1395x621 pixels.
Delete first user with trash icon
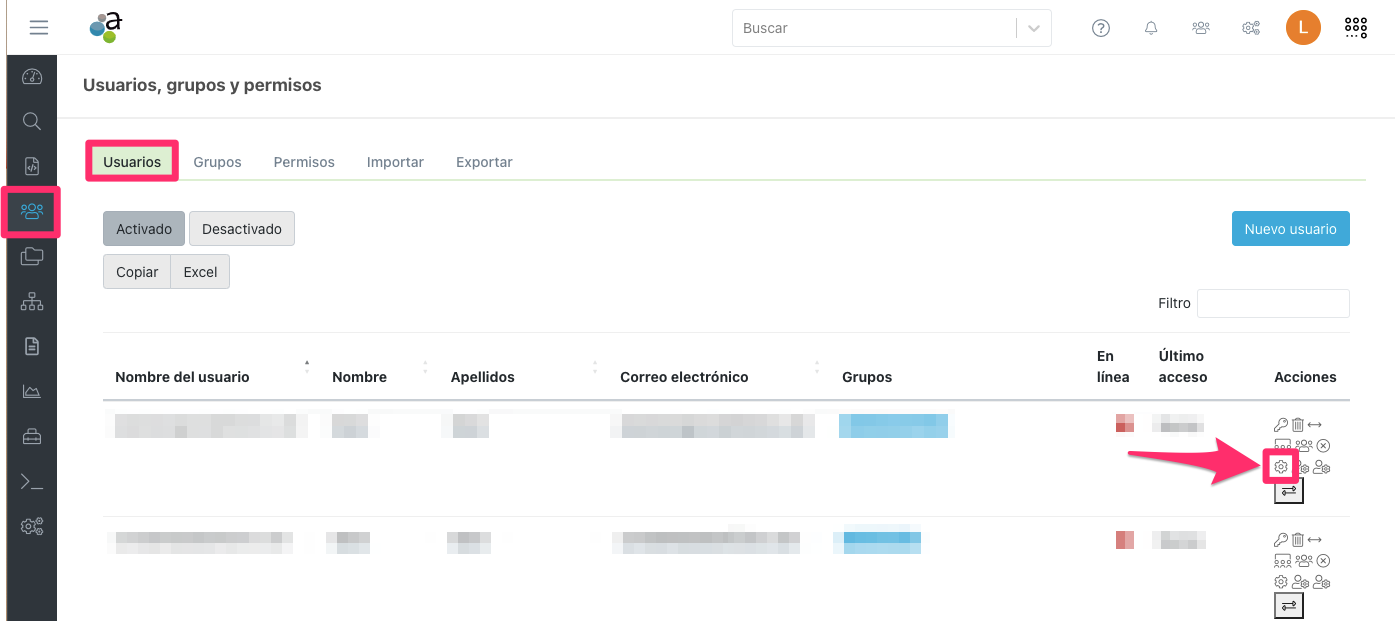pos(1298,425)
